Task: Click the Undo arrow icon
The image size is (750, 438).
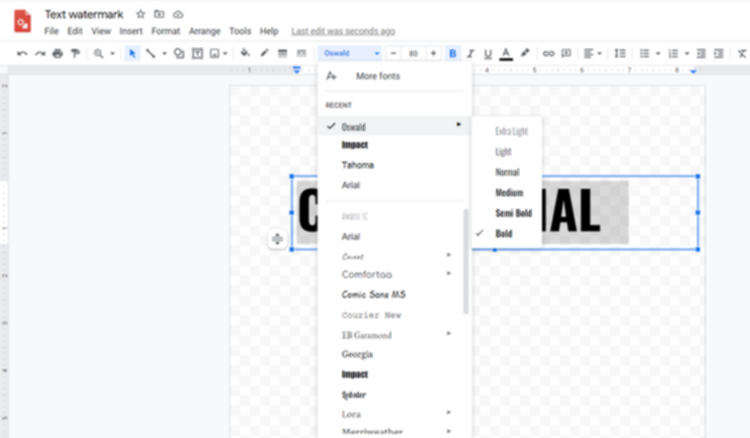Action: (x=22, y=54)
